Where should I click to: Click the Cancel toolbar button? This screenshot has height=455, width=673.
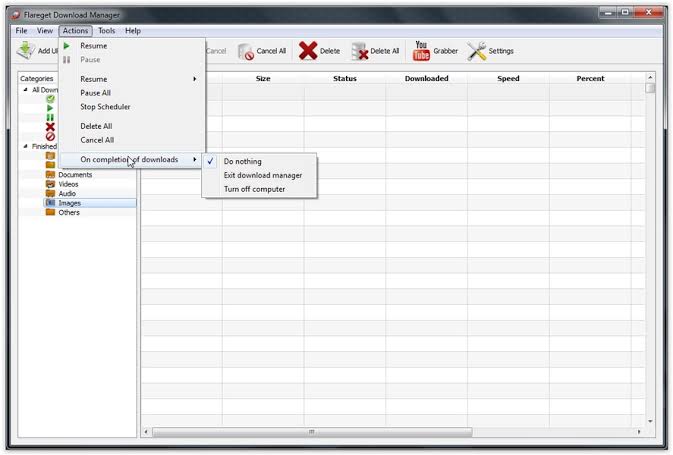click(x=215, y=51)
